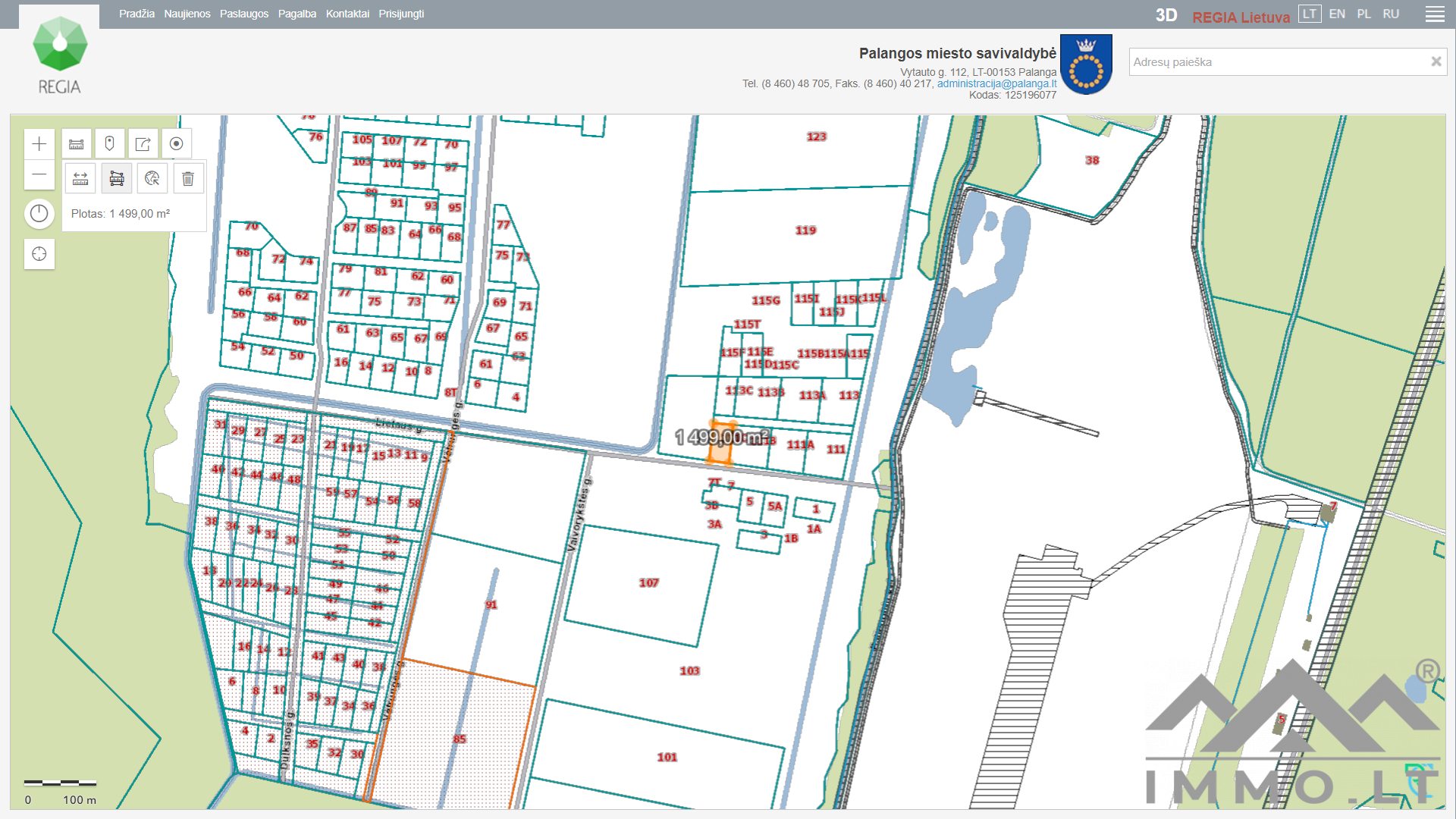Open Kontaktai menu item
The height and width of the screenshot is (819, 1456).
(x=347, y=14)
